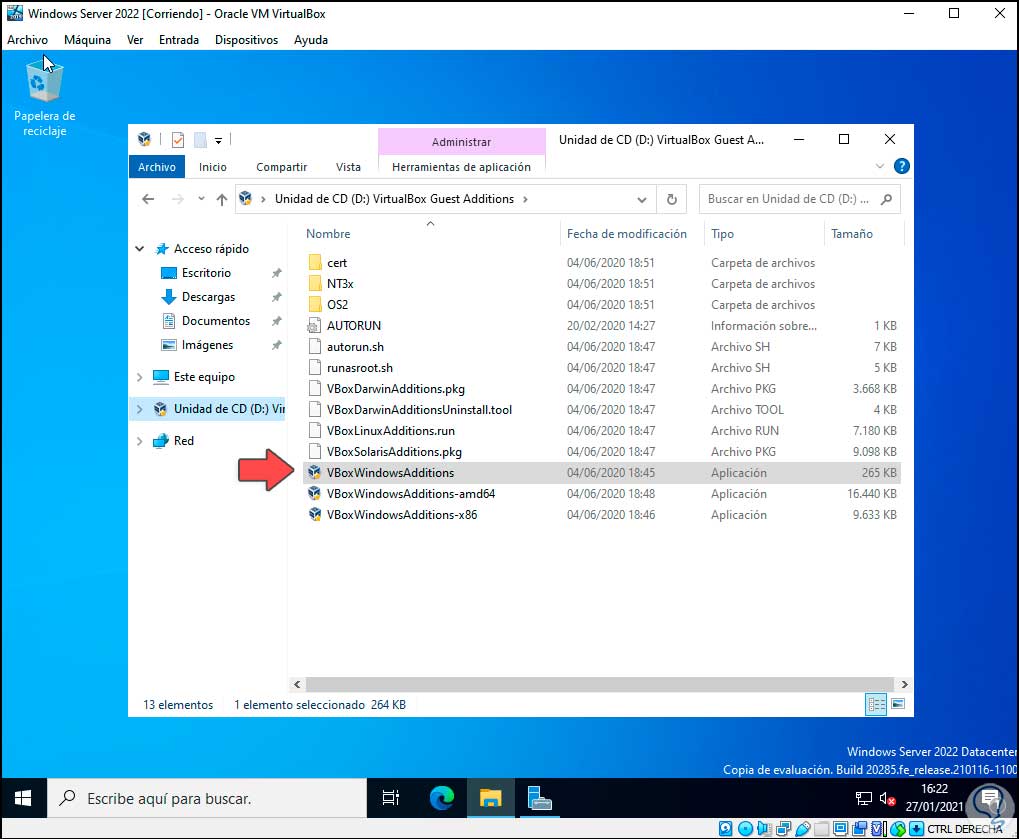Open the recent locations dropdown
The image size is (1019, 839).
pyautogui.click(x=201, y=199)
